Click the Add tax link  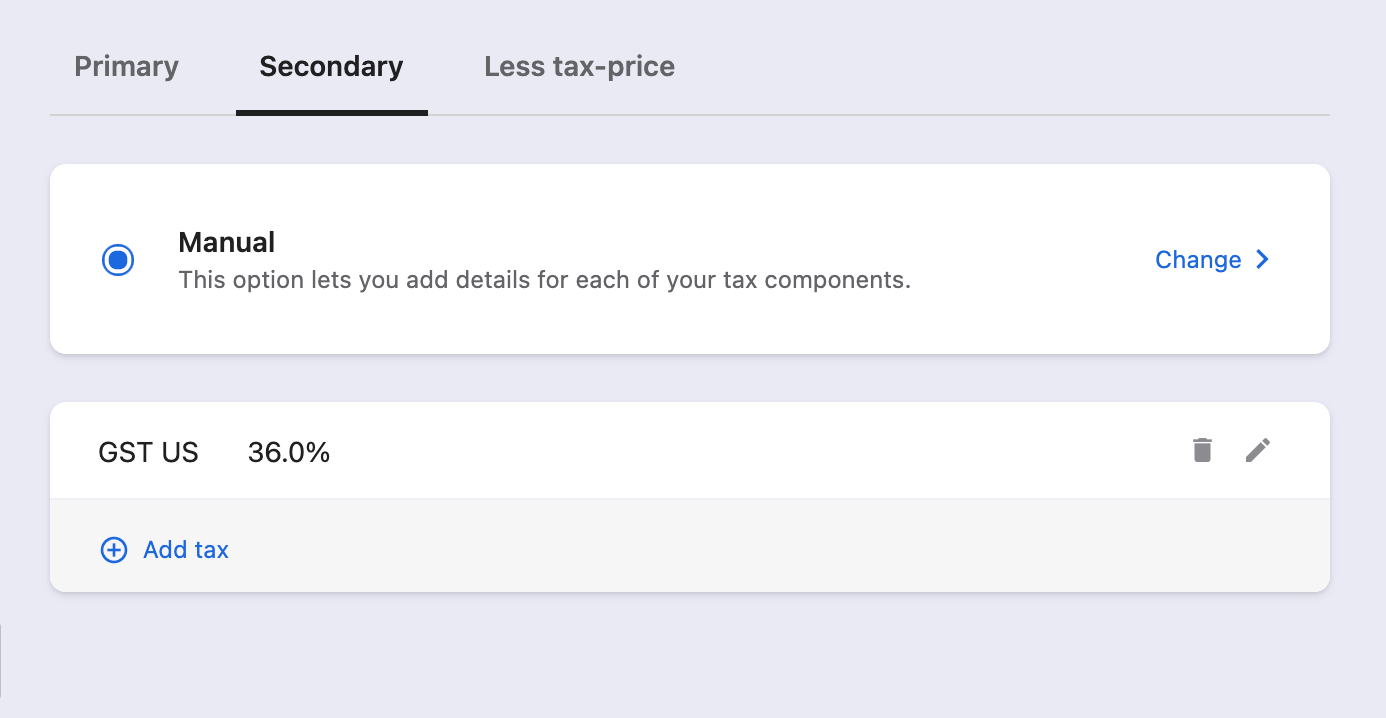[x=186, y=550]
